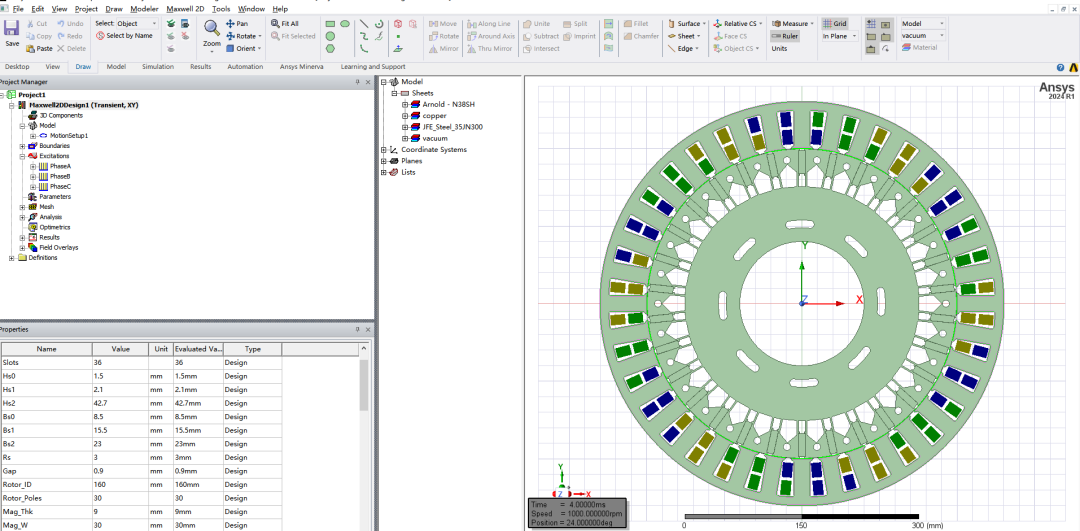
Task: Open the vacuum material dropdown
Action: pos(923,36)
